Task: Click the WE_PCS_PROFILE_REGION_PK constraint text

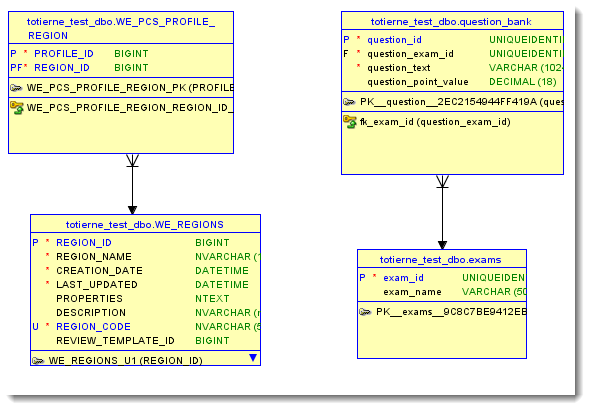Action: 130,88
